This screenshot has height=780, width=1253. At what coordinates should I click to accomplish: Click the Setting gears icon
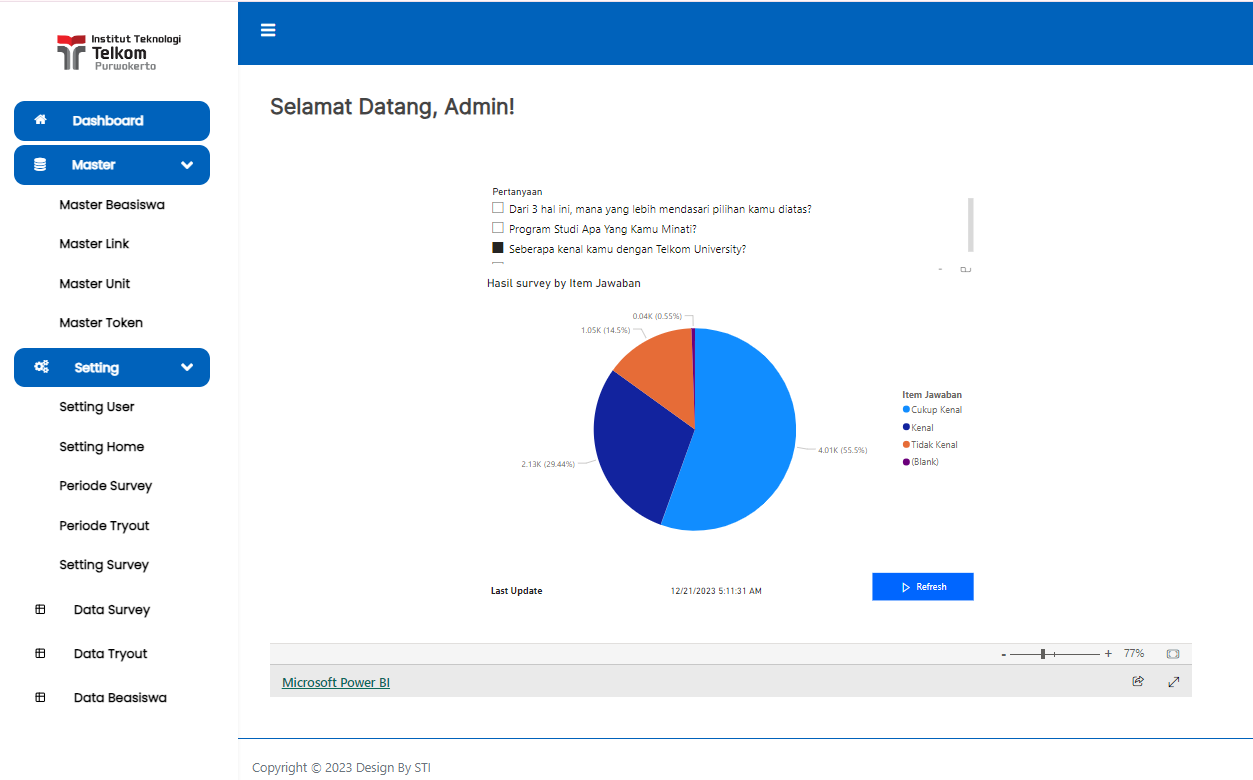click(41, 367)
